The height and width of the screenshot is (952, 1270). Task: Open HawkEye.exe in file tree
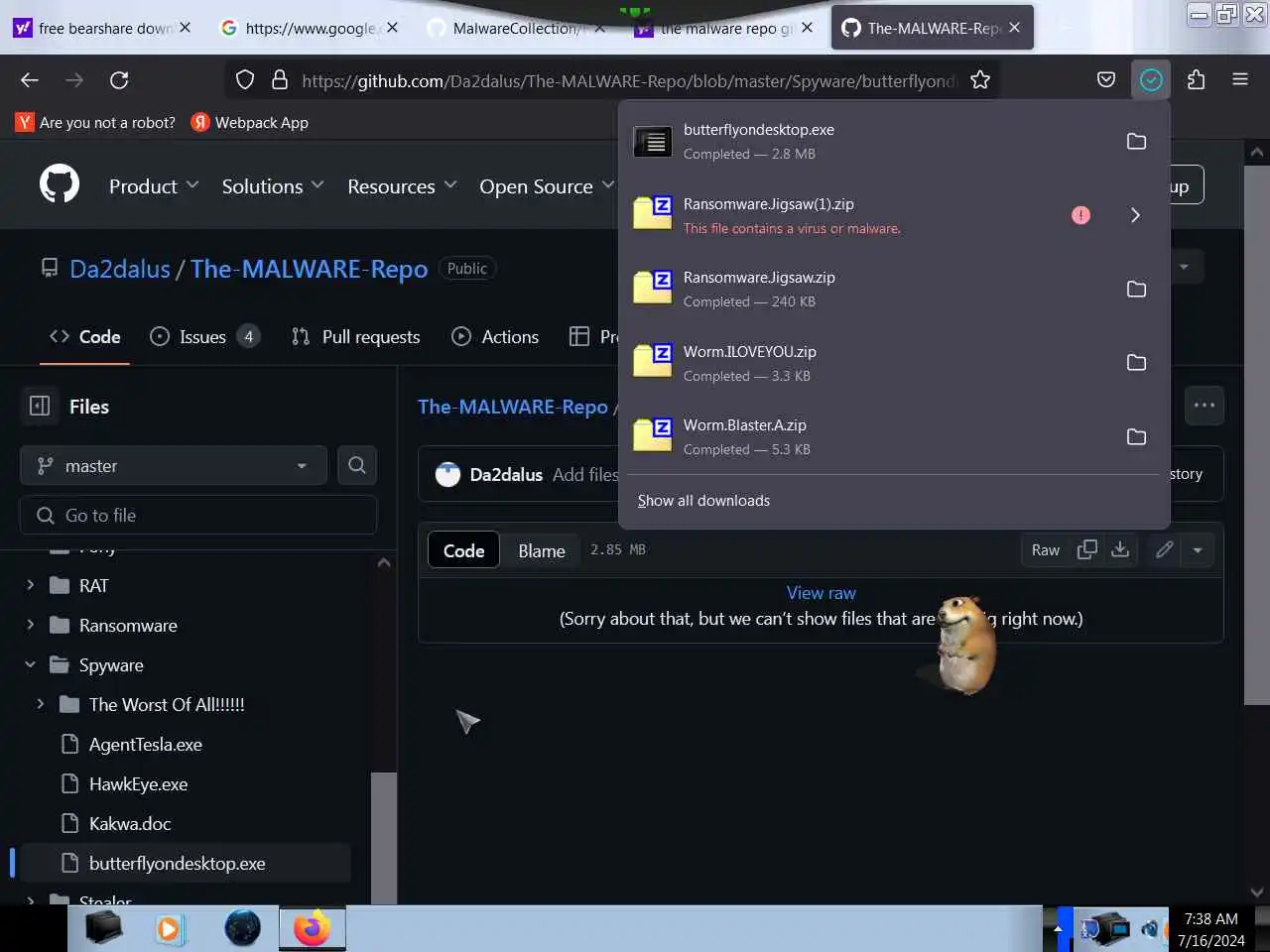pos(138,783)
